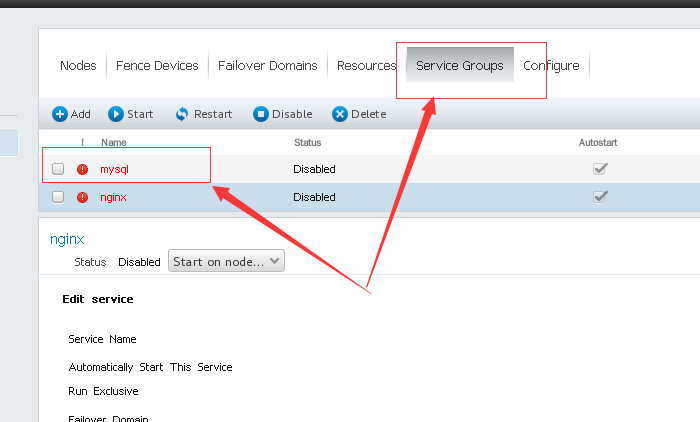Select the Service Groups tab
700x422 pixels.
click(460, 66)
